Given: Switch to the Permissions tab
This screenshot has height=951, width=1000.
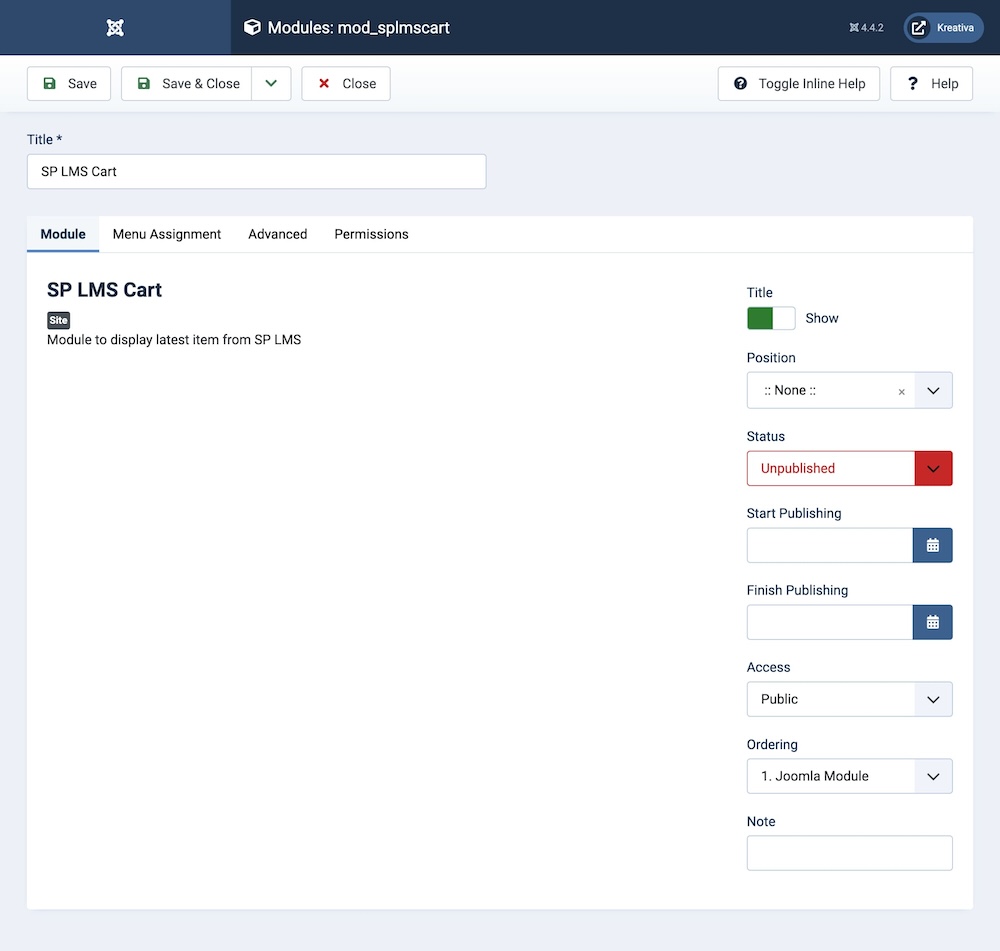Looking at the screenshot, I should 371,234.
